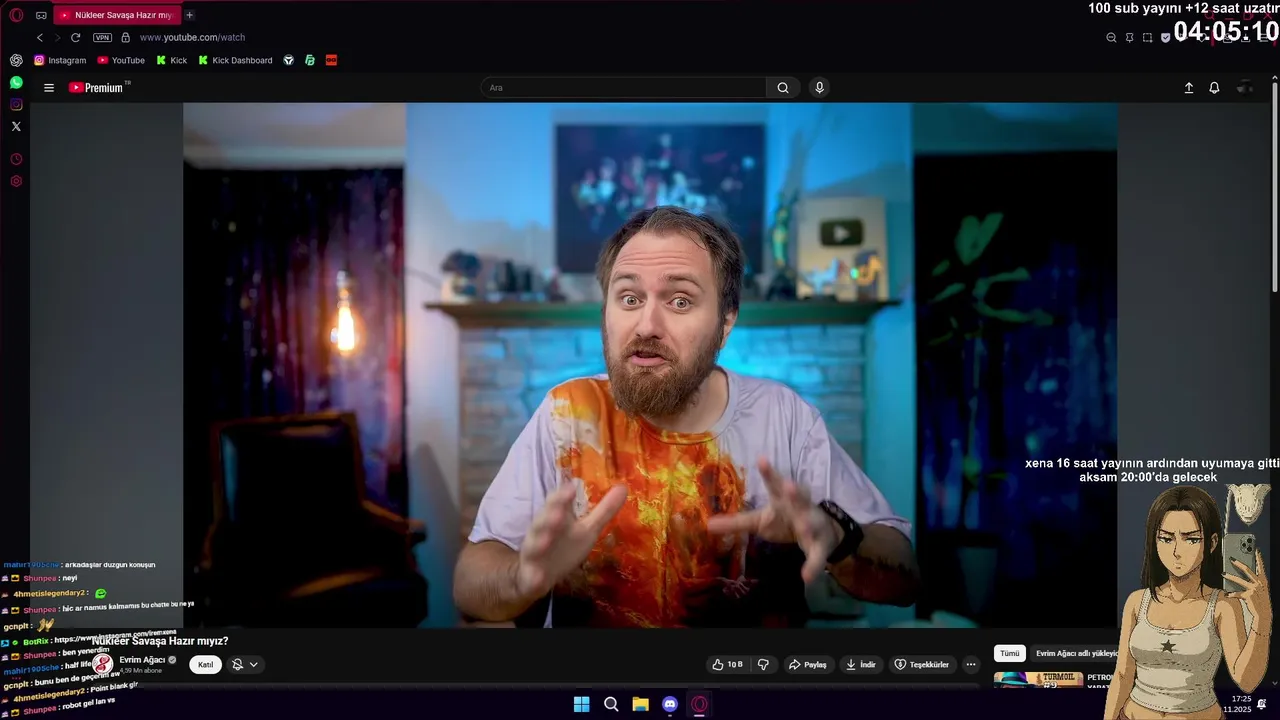Switch to the Nükleer Savaşa Hazır mıyız tab
Screen dimensions: 1280x720
(x=117, y=15)
